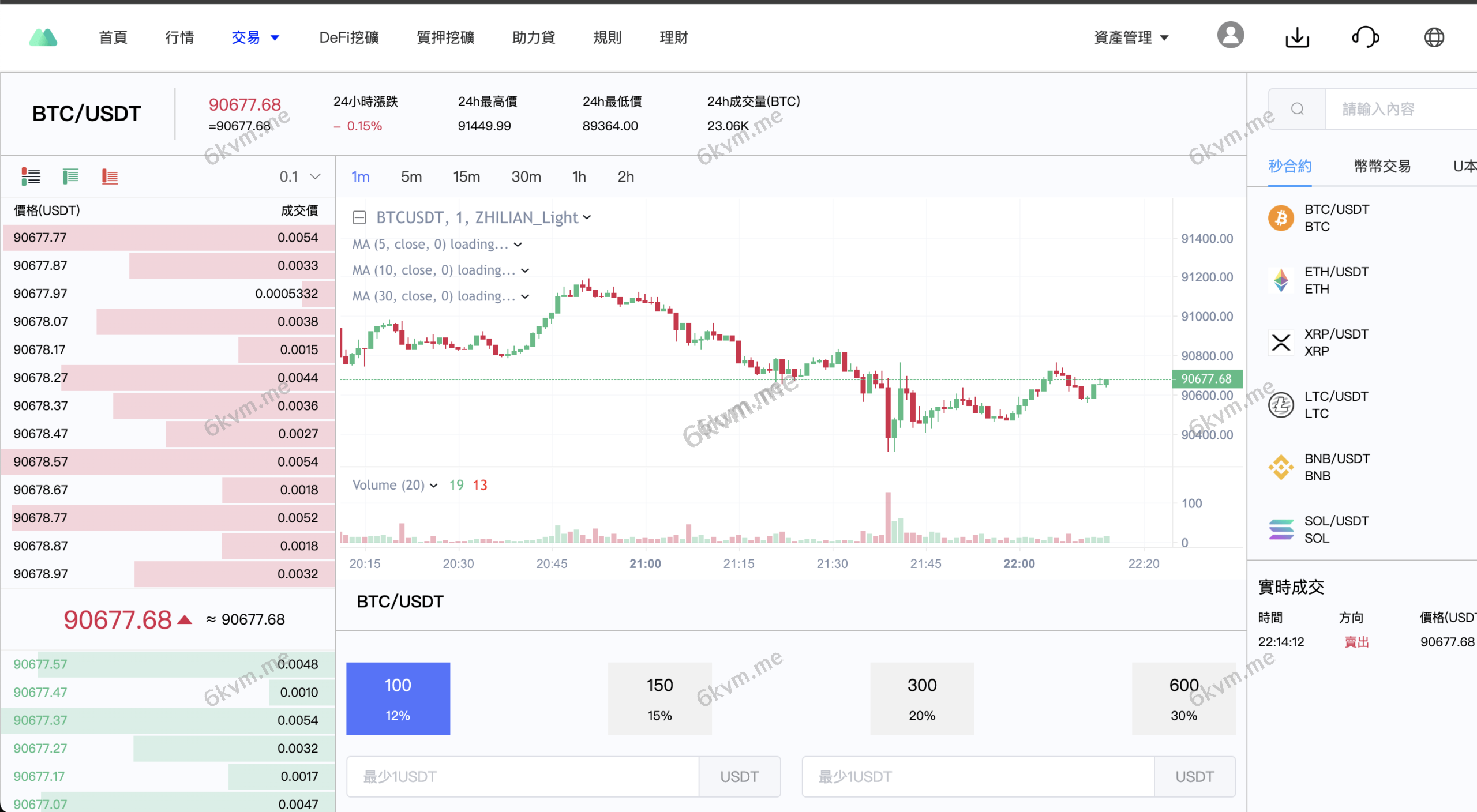Switch language using the globe icon
Screen dimensions: 1477x812
coord(1435,36)
